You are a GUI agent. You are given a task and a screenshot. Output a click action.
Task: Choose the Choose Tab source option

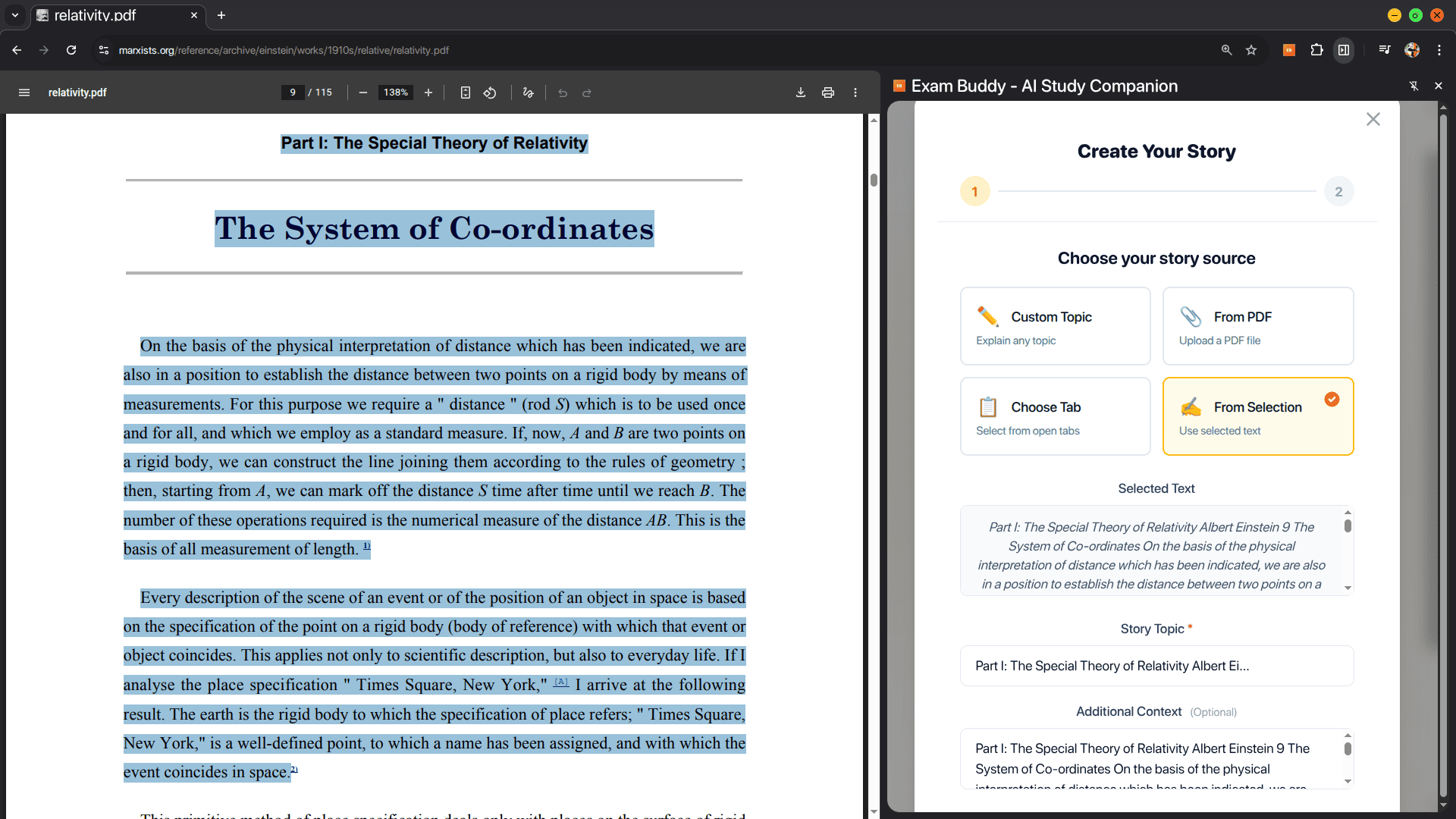point(1055,416)
